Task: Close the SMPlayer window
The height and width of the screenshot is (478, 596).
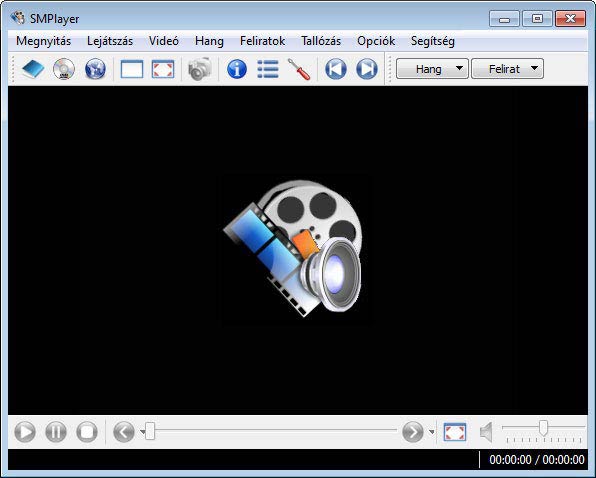Action: pyautogui.click(x=571, y=19)
